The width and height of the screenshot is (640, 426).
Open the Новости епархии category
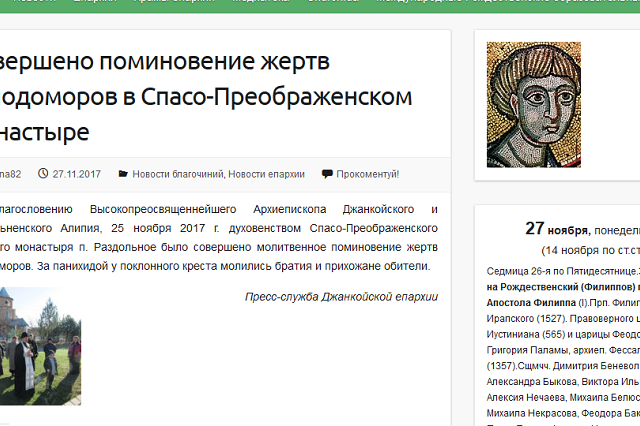click(267, 174)
